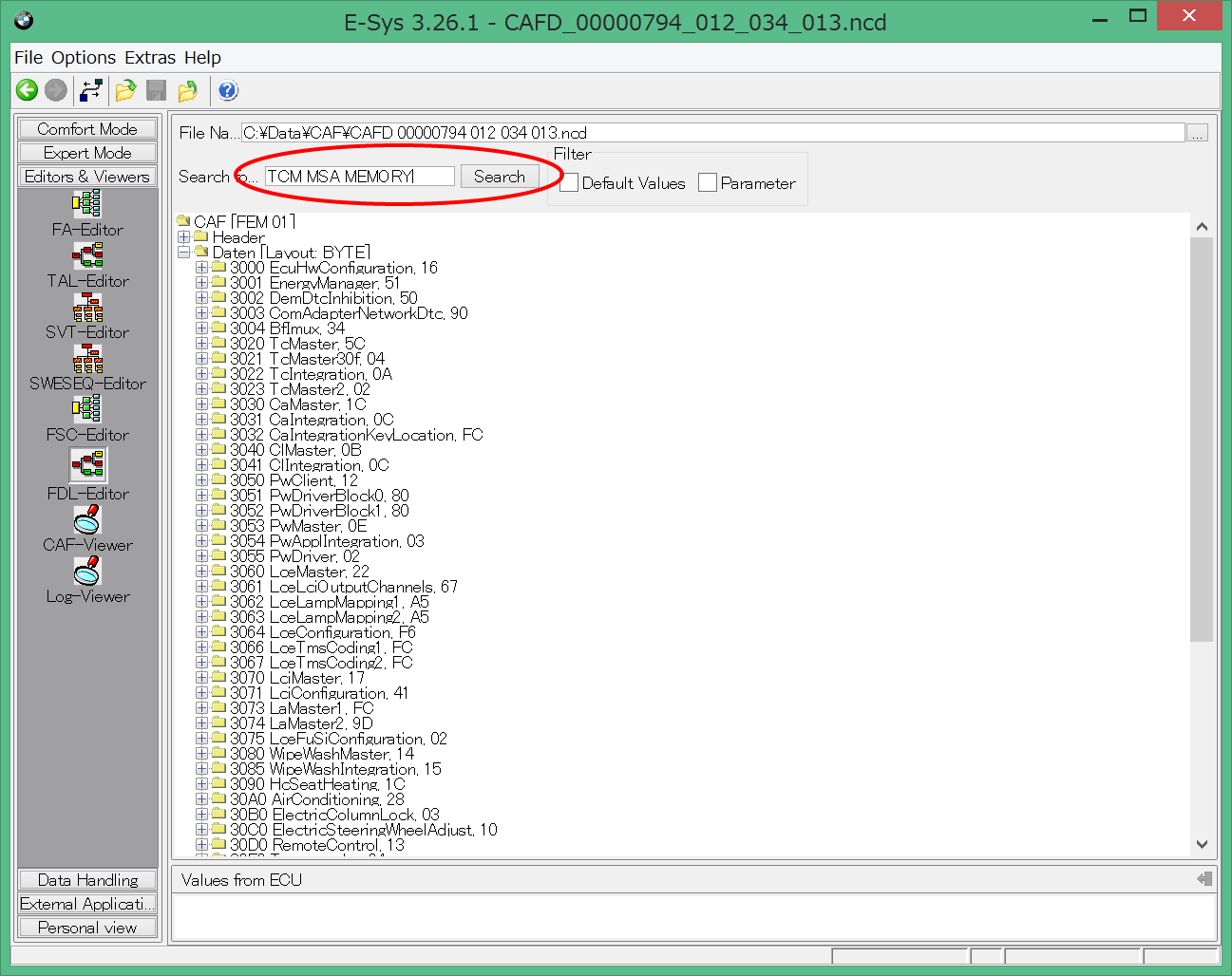Click the file browse '...' button
Viewport: 1232px width, 976px height.
(x=1198, y=133)
